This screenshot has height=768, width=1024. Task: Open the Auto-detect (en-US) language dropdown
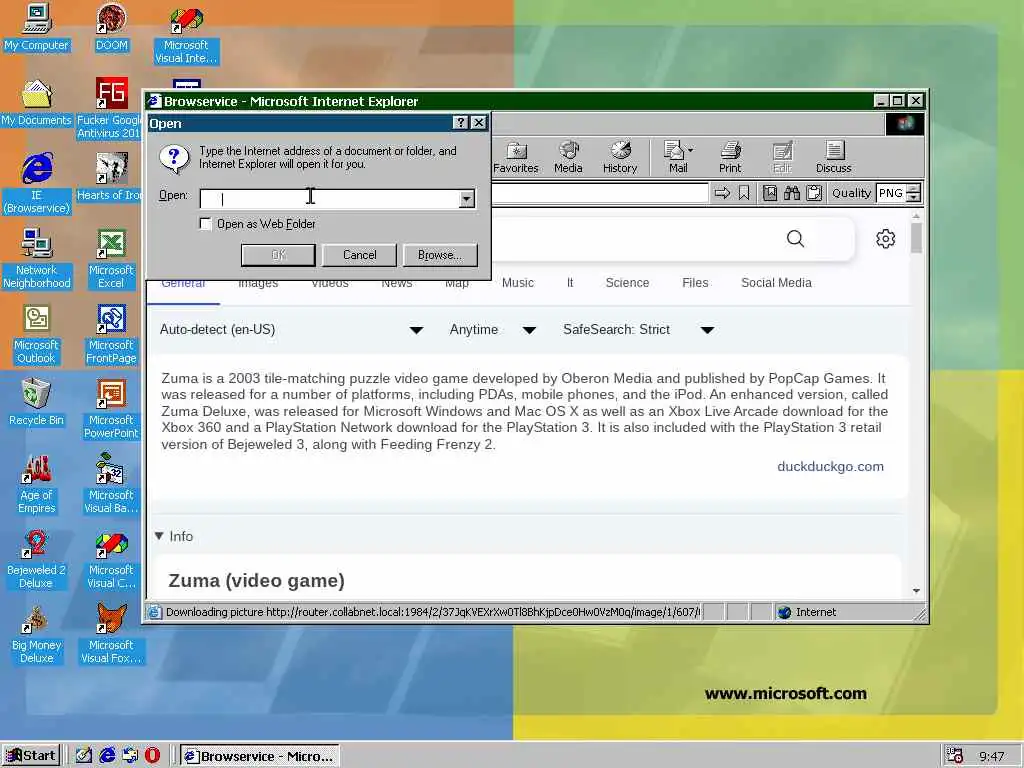[291, 330]
